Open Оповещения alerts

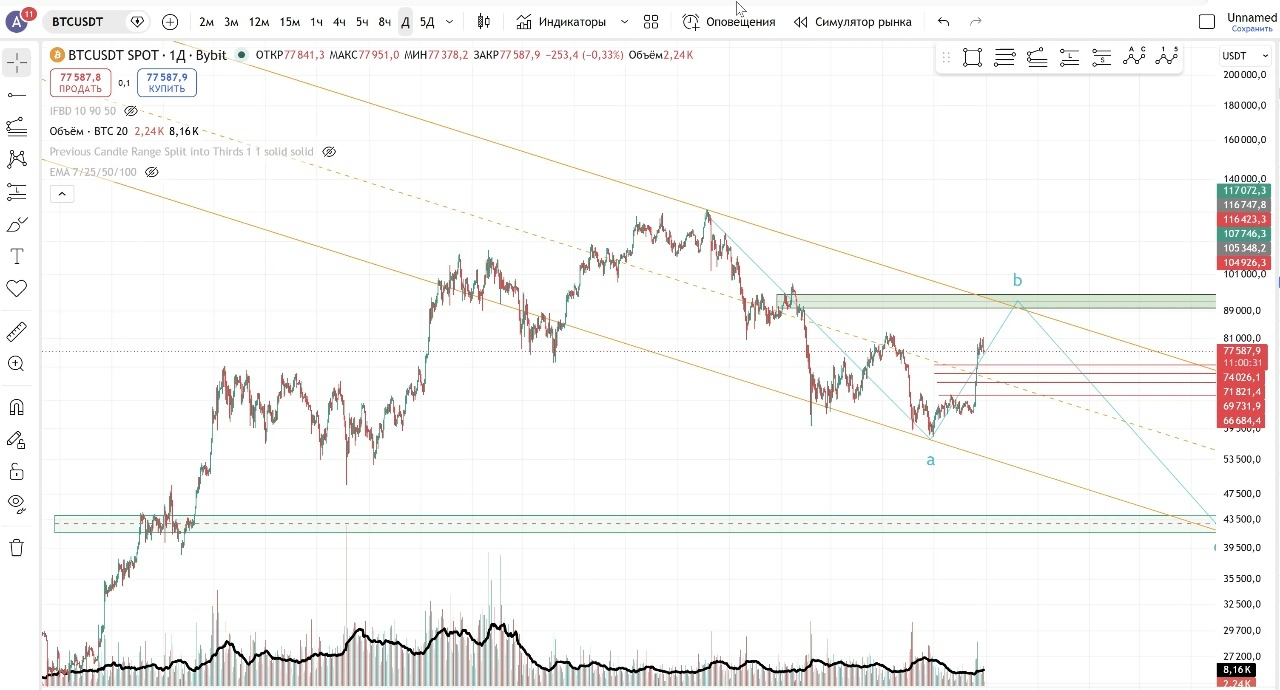728,21
